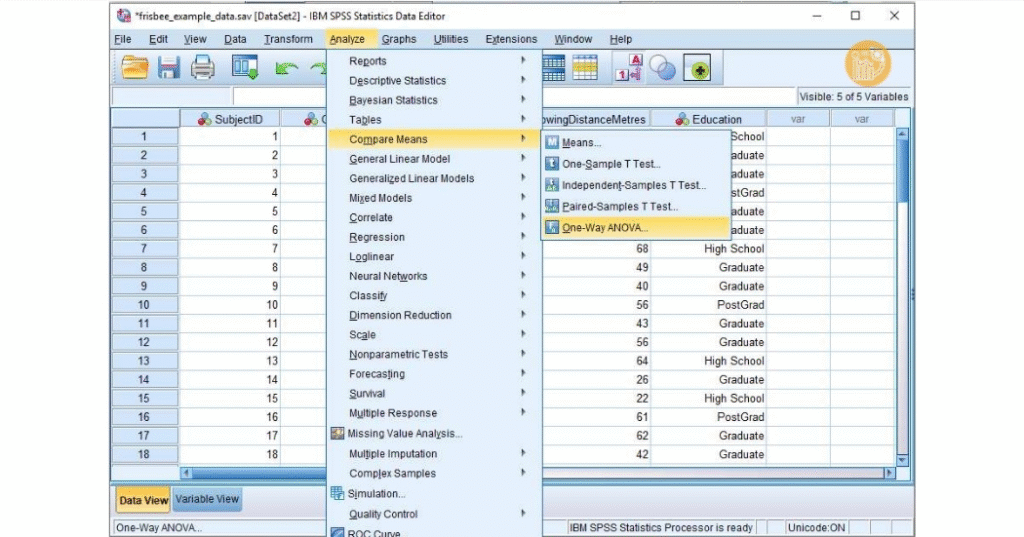Screen dimensions: 1024x537
Task: Click the Recall recent dialogs icon
Action: [245, 68]
